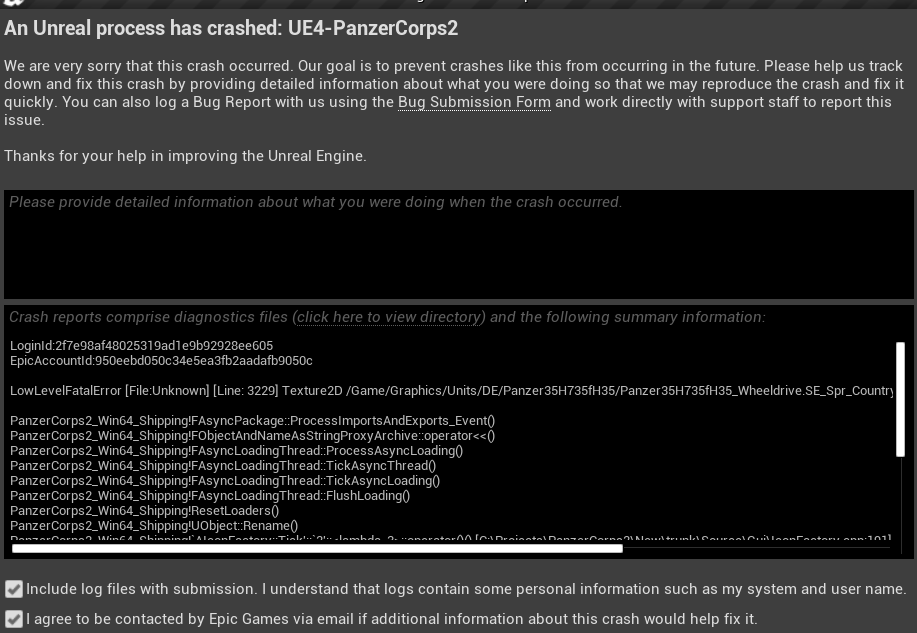Click the ResetLoaders stack line

[x=145, y=511]
